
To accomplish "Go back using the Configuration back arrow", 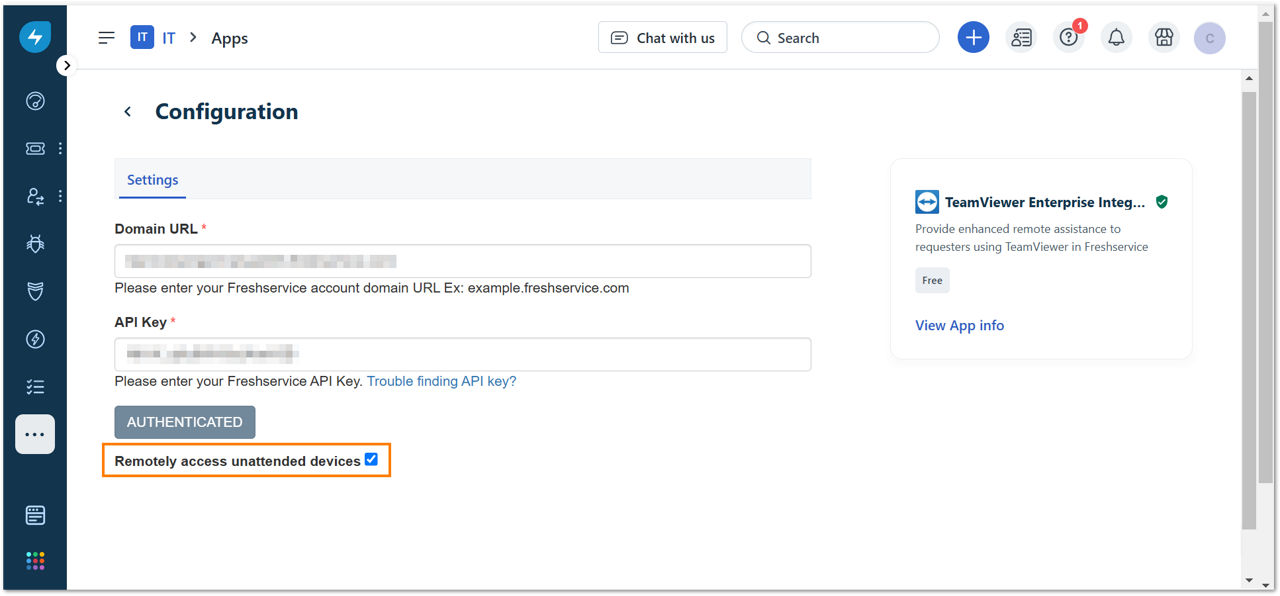I will (127, 112).
